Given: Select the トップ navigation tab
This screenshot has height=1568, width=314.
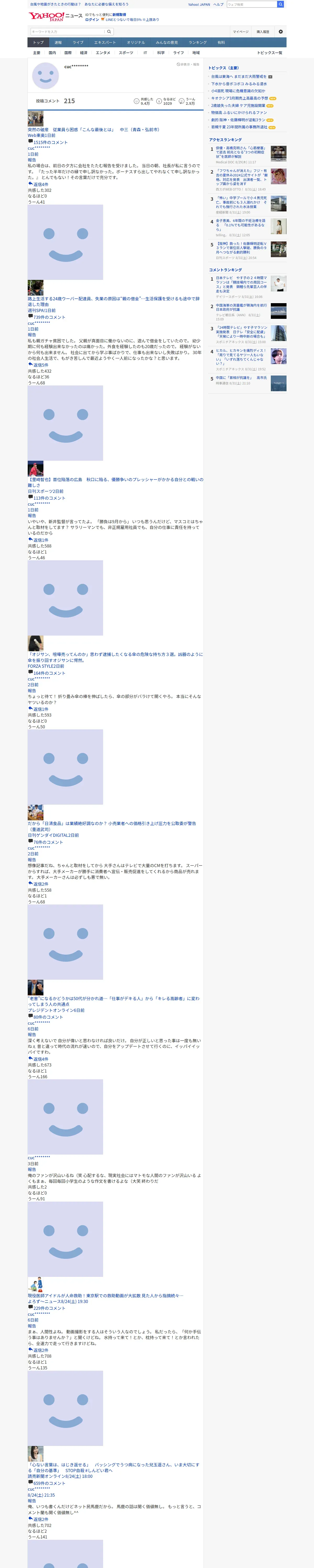Looking at the screenshot, I should [x=38, y=43].
